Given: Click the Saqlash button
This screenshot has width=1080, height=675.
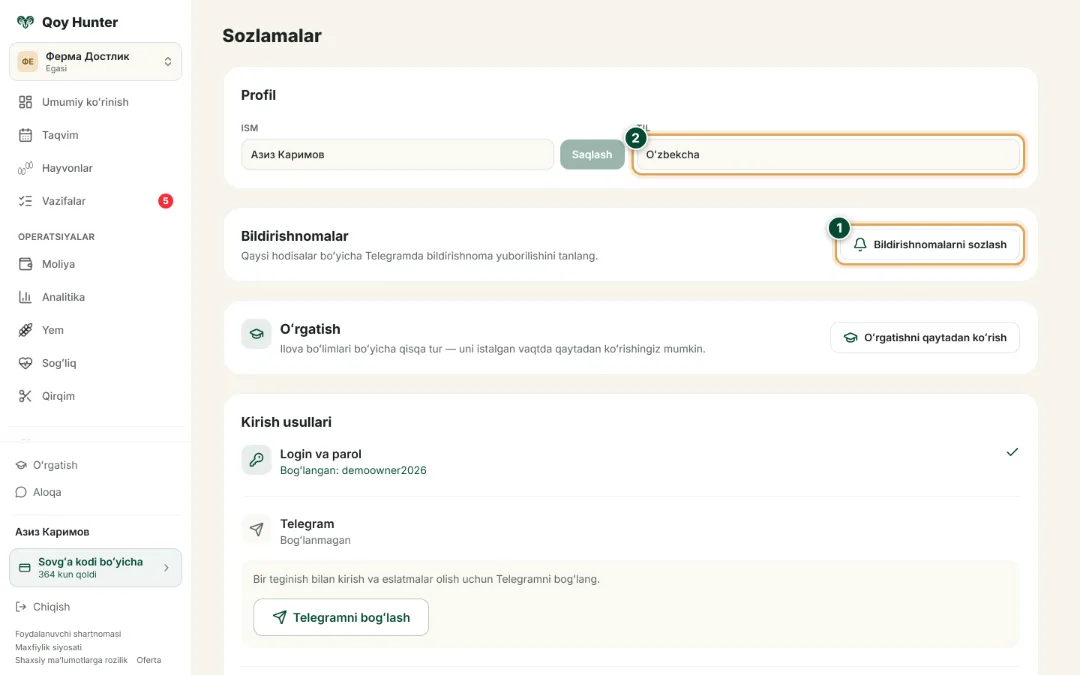Looking at the screenshot, I should (x=592, y=154).
